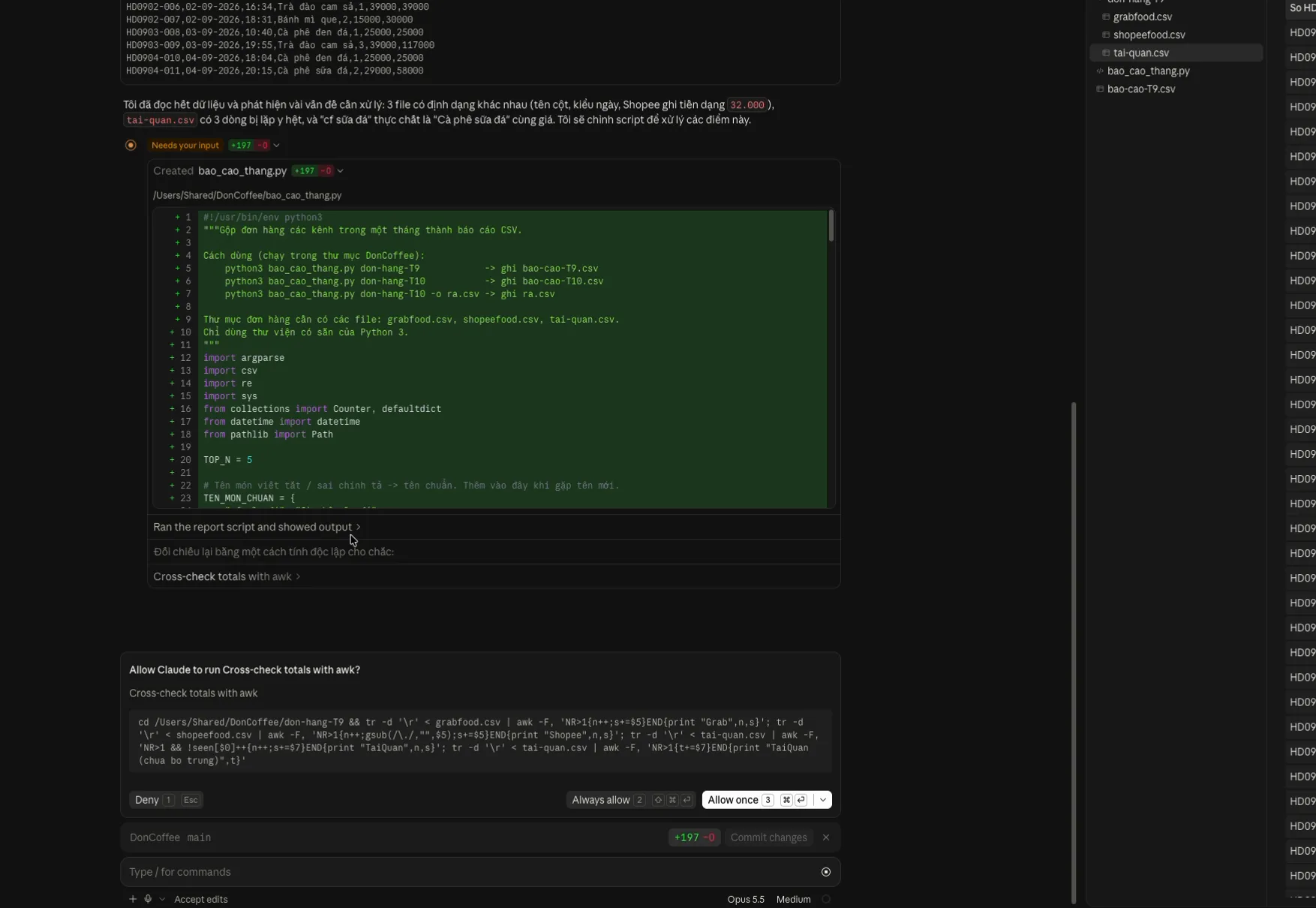Toggle the Accept edits mode

click(x=201, y=899)
